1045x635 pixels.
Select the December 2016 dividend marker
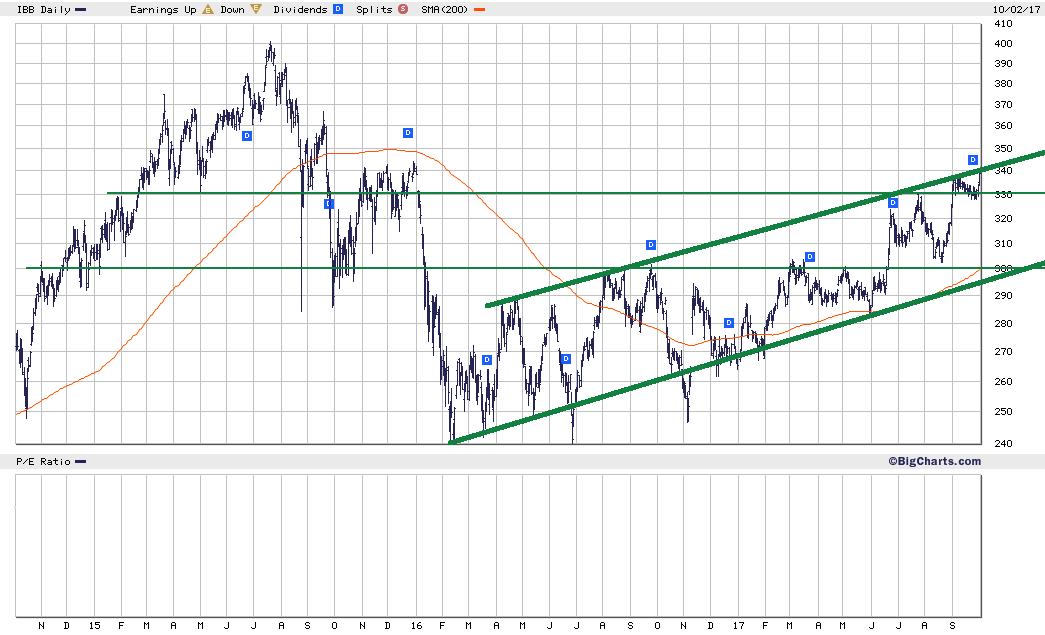tap(728, 323)
